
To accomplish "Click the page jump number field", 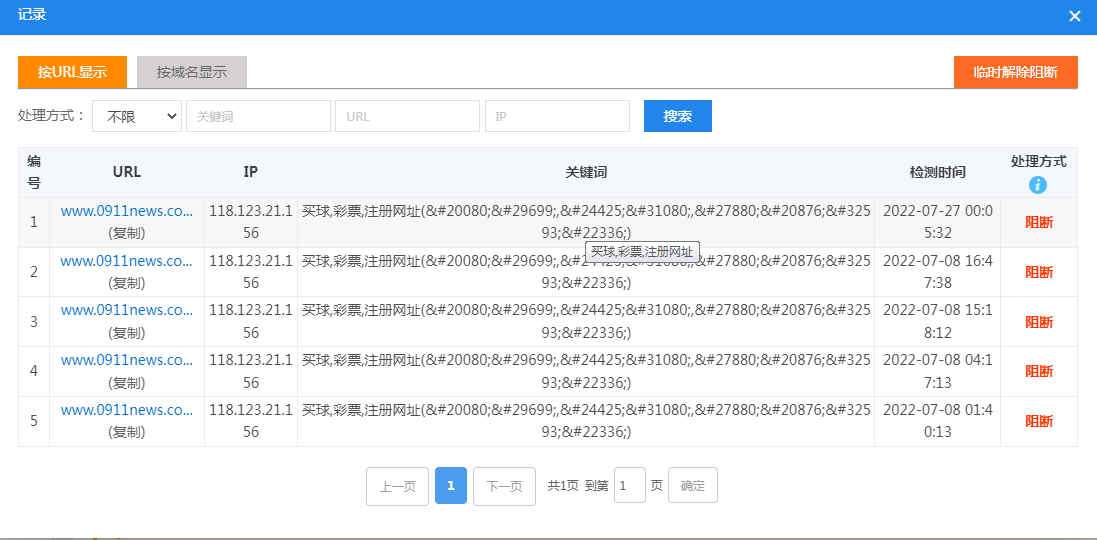I will [629, 486].
